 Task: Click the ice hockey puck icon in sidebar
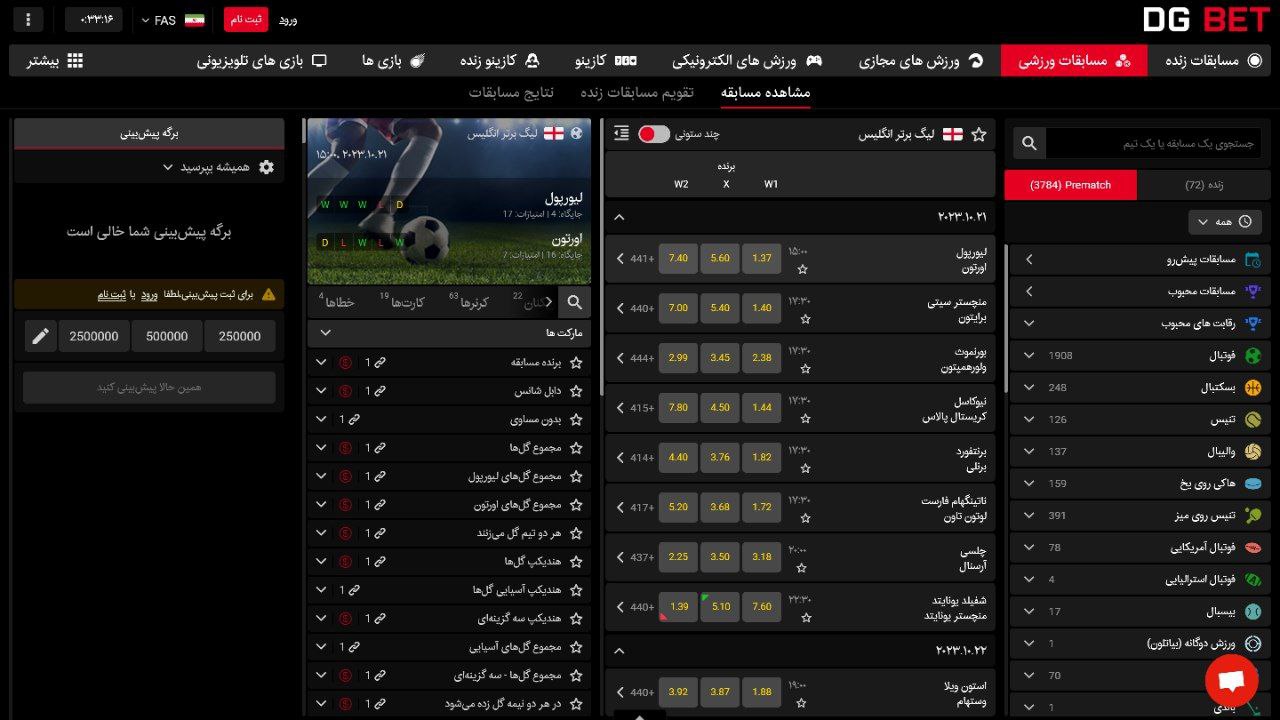tap(1253, 483)
